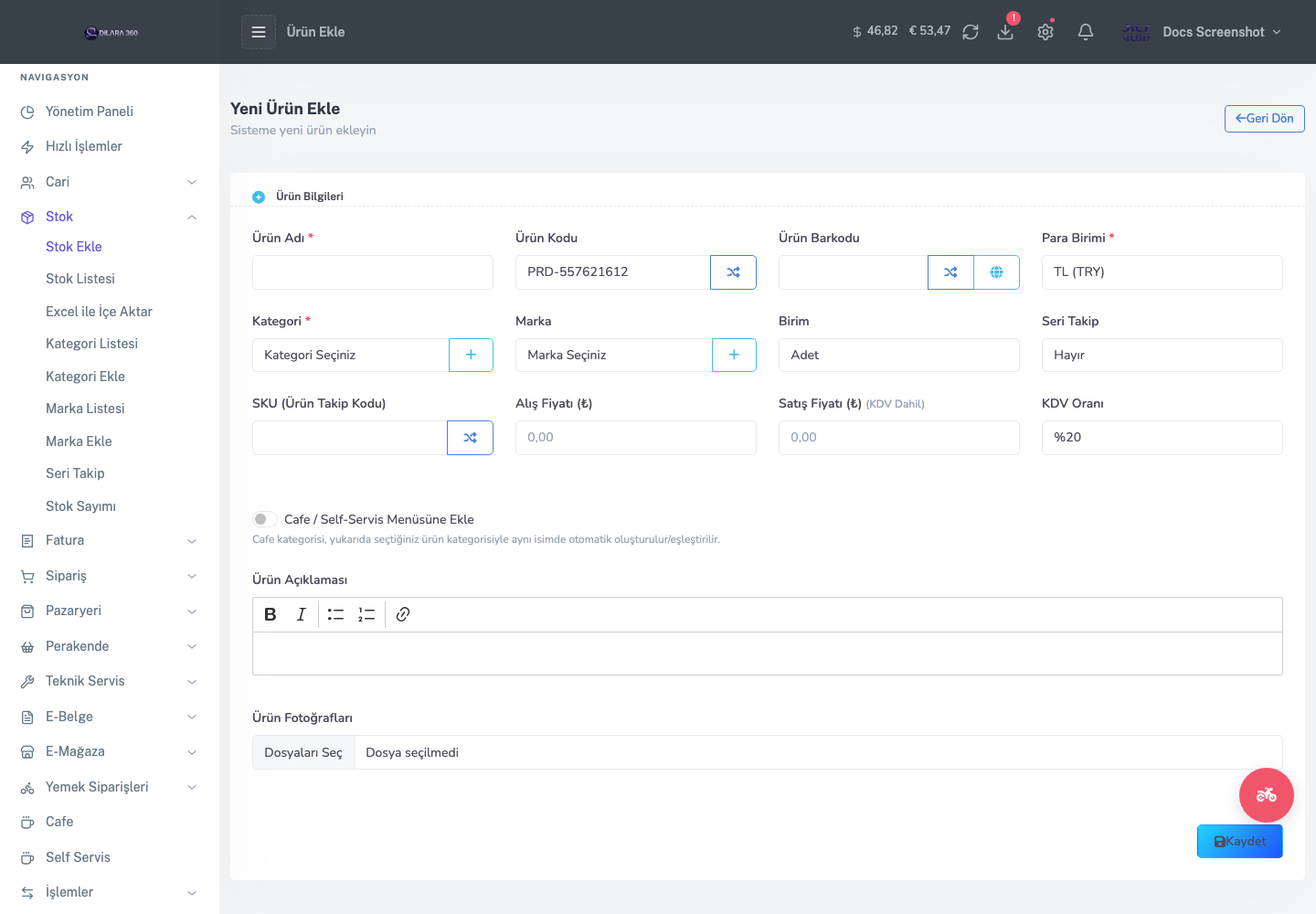The image size is (1316, 914).
Task: Generate random product code with shuffle icon
Action: coord(733,272)
